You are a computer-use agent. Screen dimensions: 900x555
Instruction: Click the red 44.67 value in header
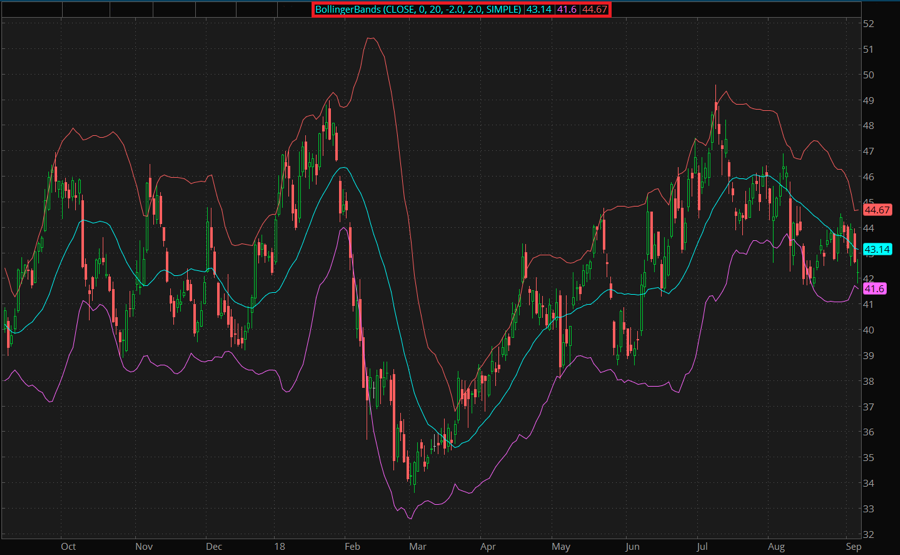coord(594,9)
